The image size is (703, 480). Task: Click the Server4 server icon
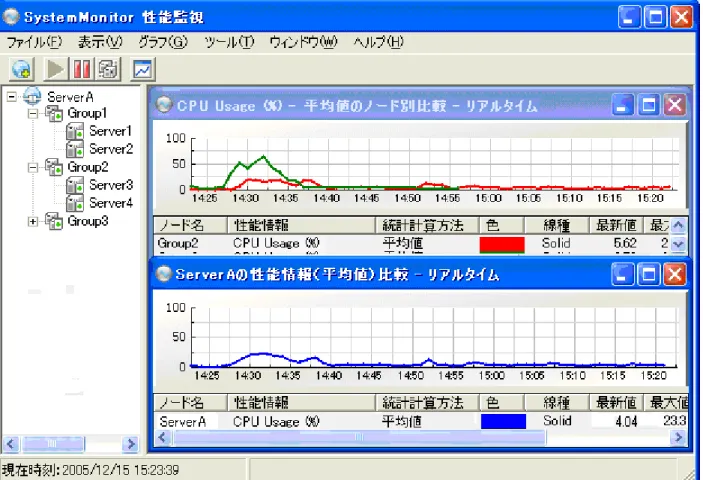point(75,203)
